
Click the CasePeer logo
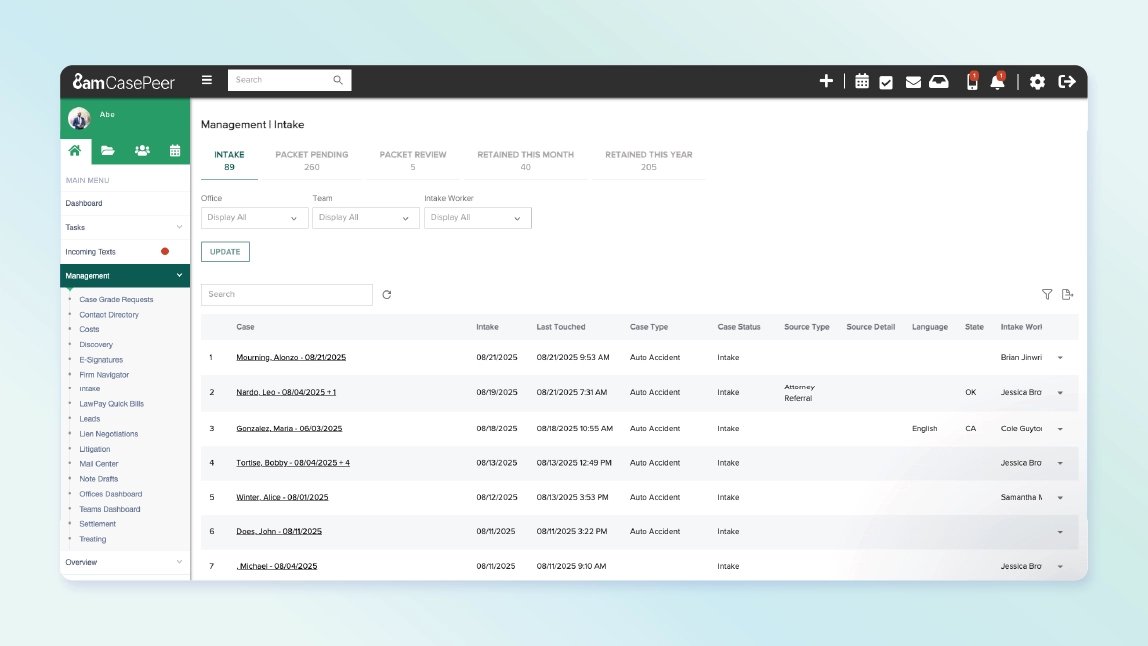pos(123,82)
